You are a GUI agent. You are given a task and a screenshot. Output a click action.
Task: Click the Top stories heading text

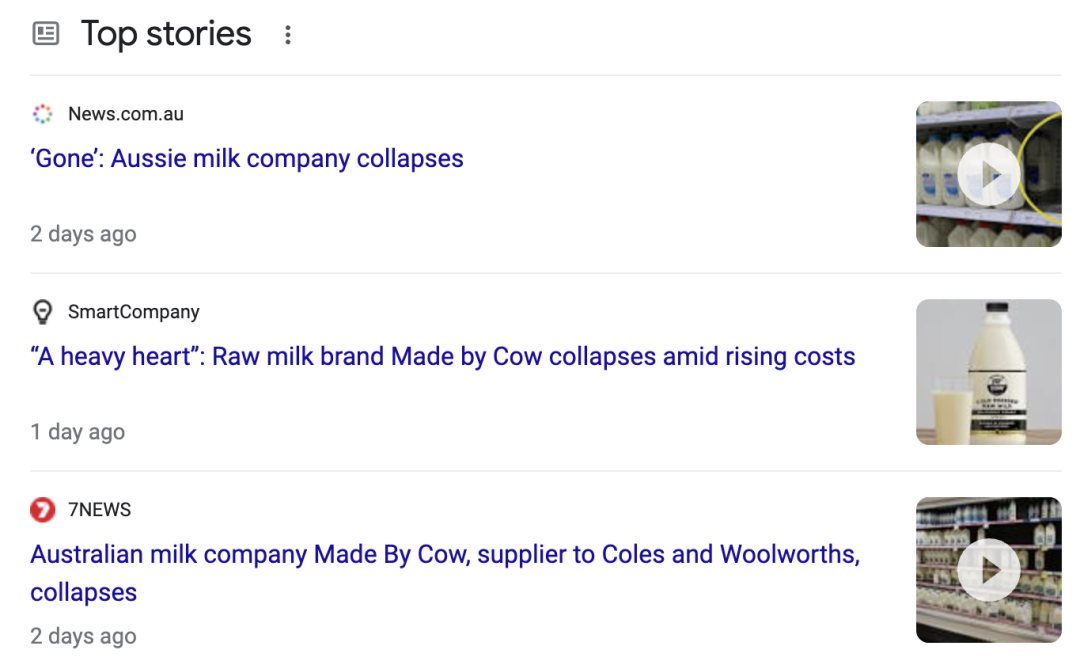(x=166, y=34)
